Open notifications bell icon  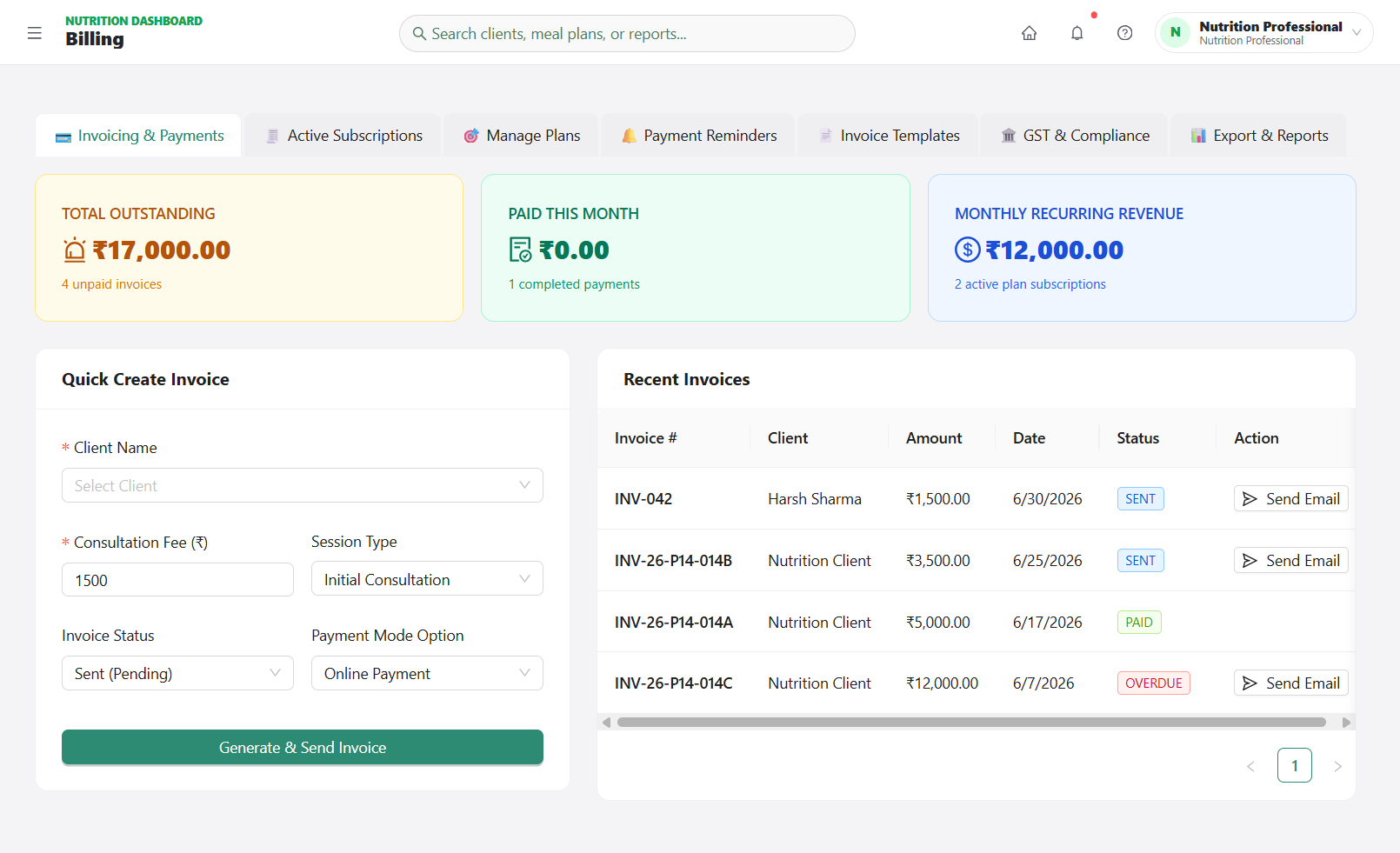coord(1077,33)
